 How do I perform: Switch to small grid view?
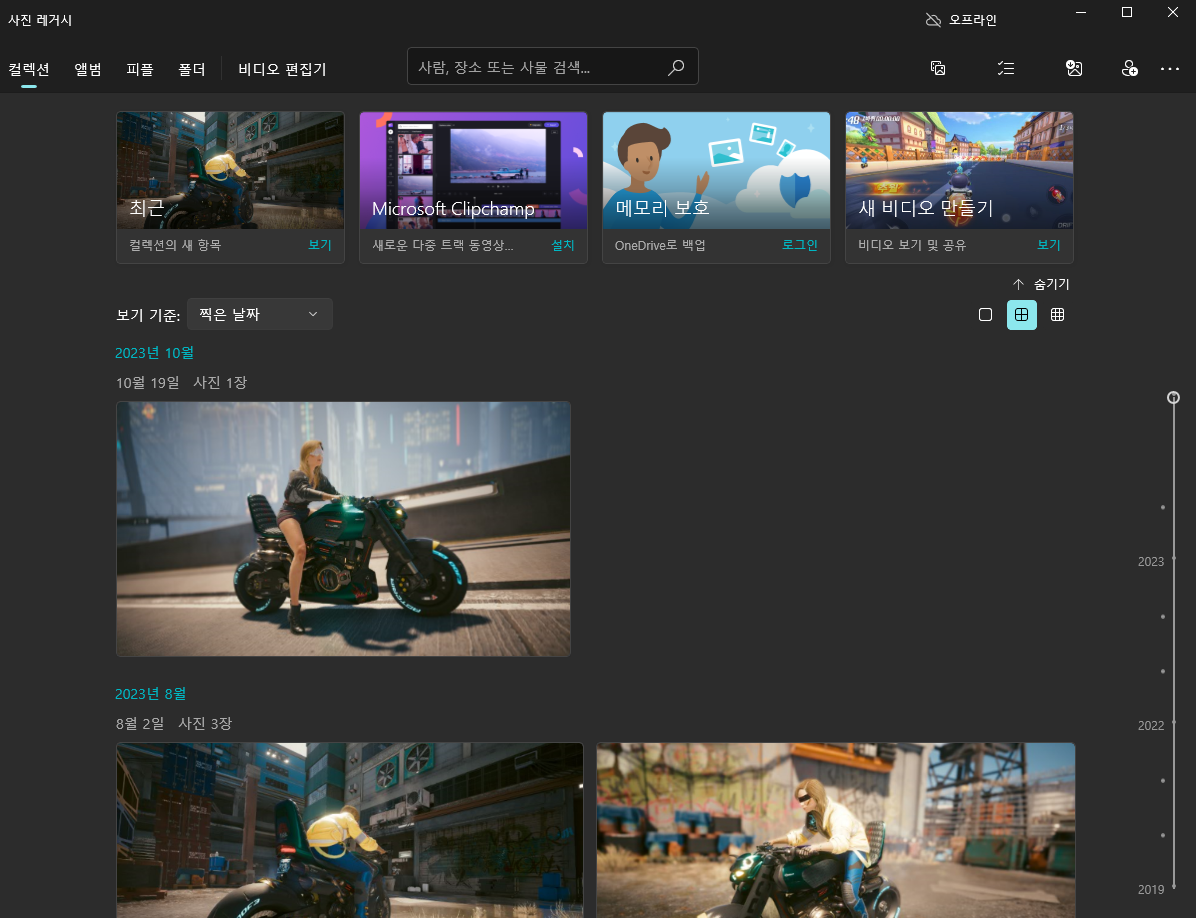coord(1057,315)
